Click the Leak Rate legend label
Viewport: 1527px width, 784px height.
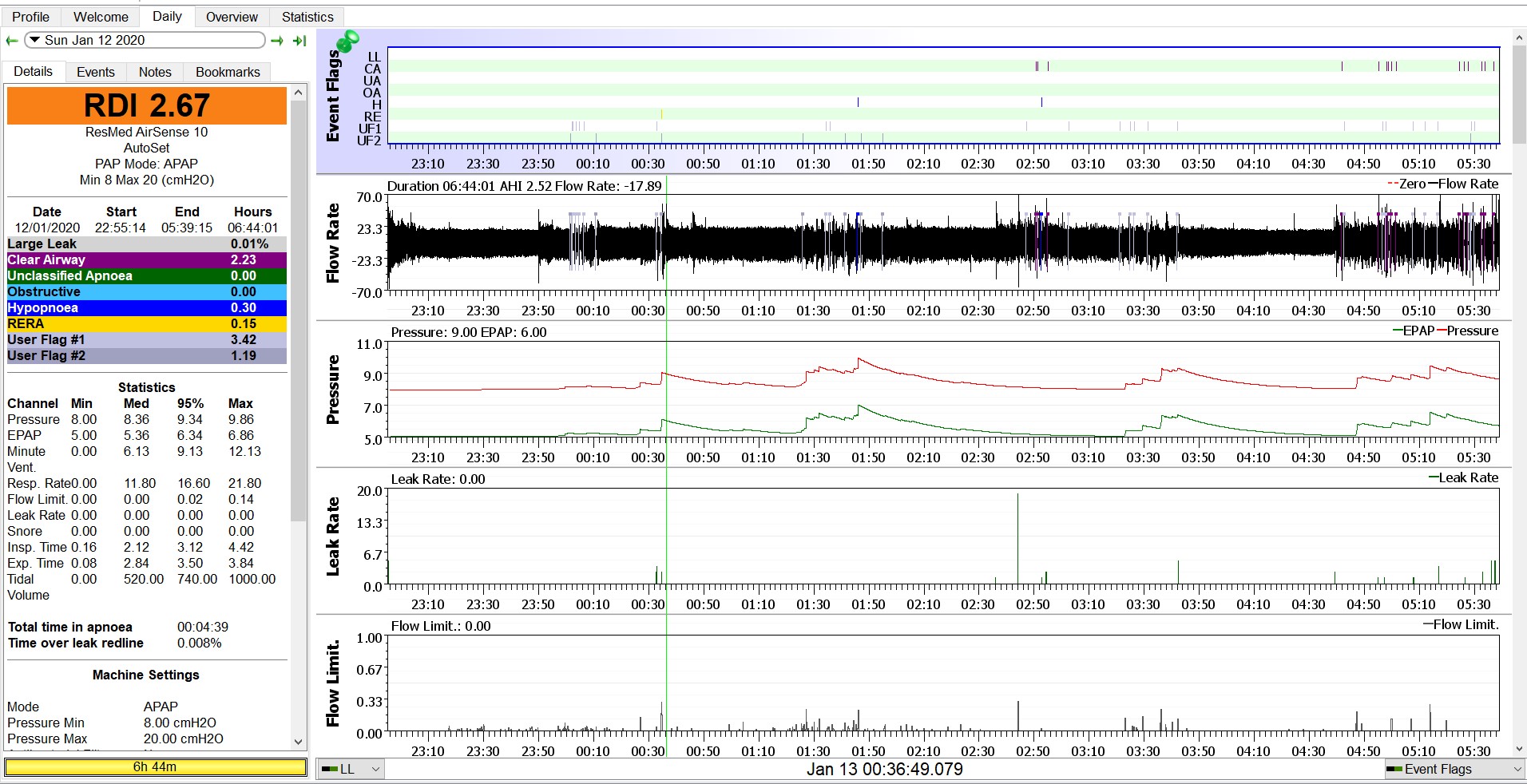(1463, 477)
